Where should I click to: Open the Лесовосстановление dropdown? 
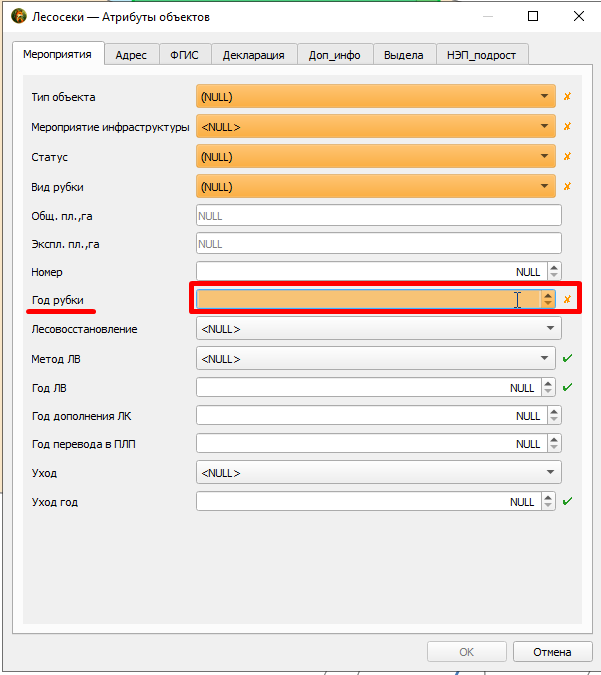pos(378,328)
